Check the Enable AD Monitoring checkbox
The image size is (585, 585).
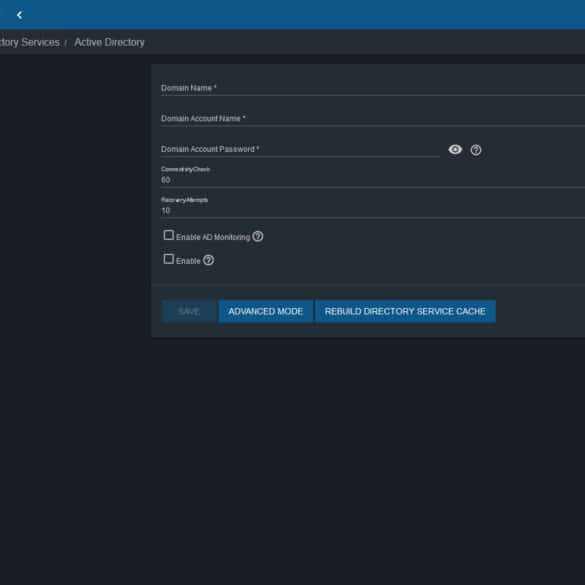pos(169,235)
